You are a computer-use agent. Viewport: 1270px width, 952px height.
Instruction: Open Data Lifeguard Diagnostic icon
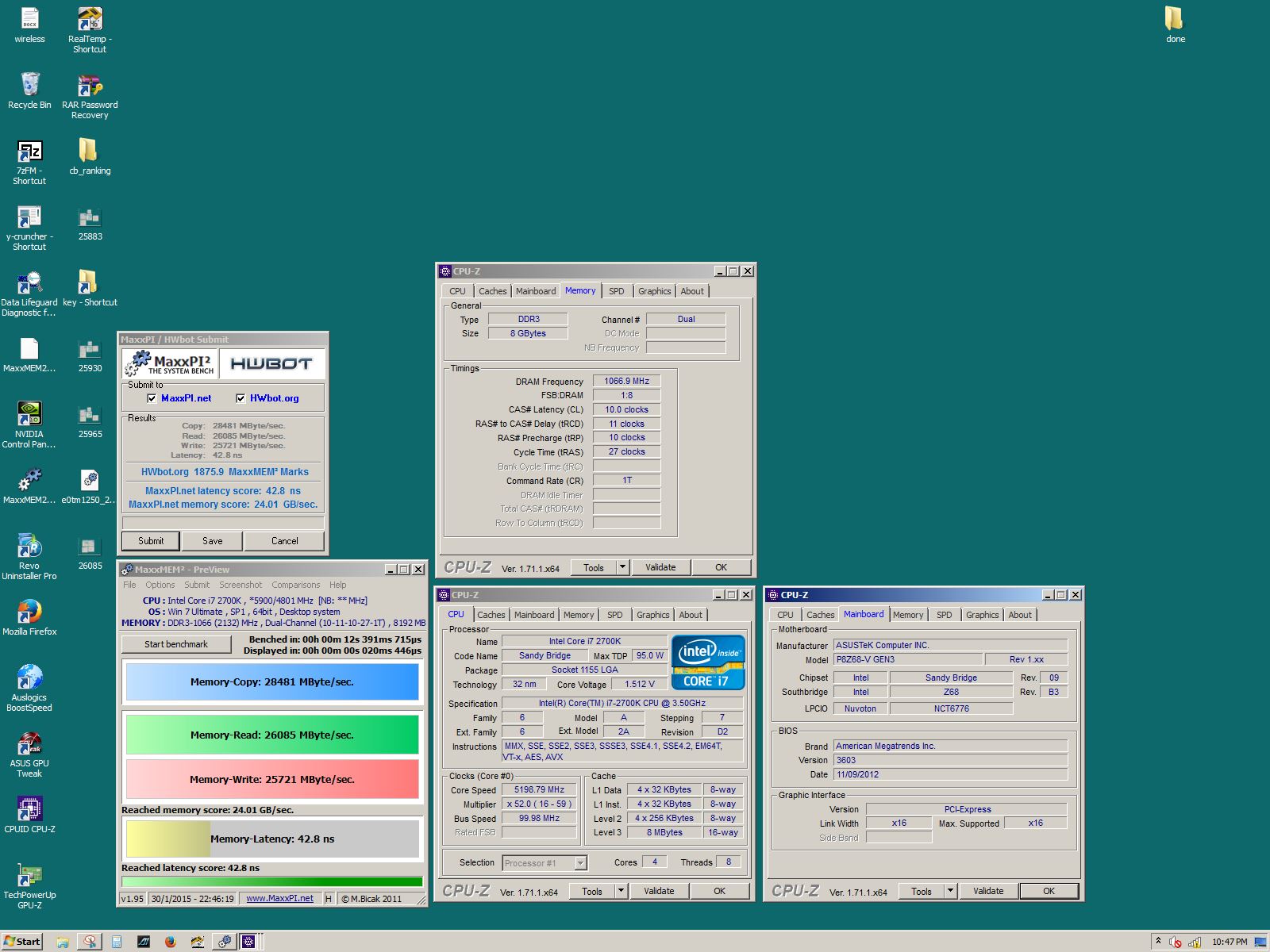click(x=29, y=294)
